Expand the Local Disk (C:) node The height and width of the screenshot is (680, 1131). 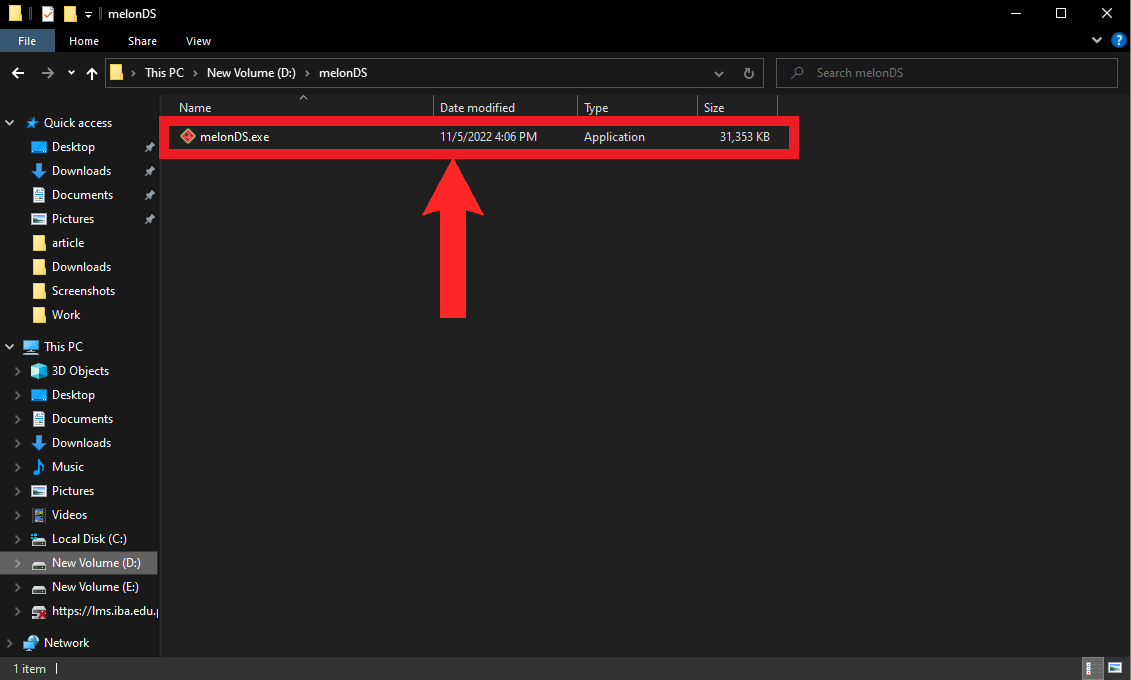(17, 539)
